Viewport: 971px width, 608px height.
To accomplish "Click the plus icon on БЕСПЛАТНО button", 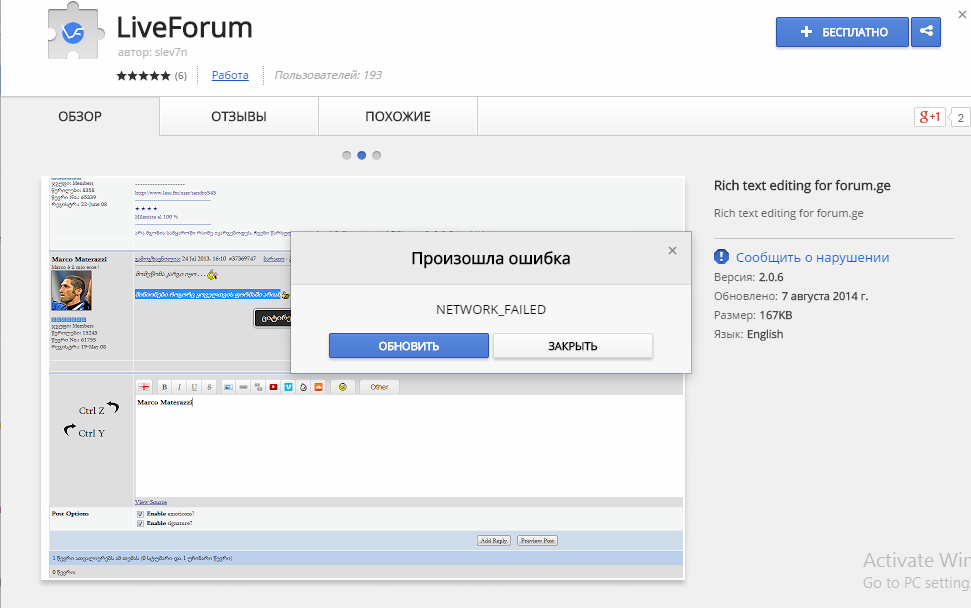I will click(807, 32).
